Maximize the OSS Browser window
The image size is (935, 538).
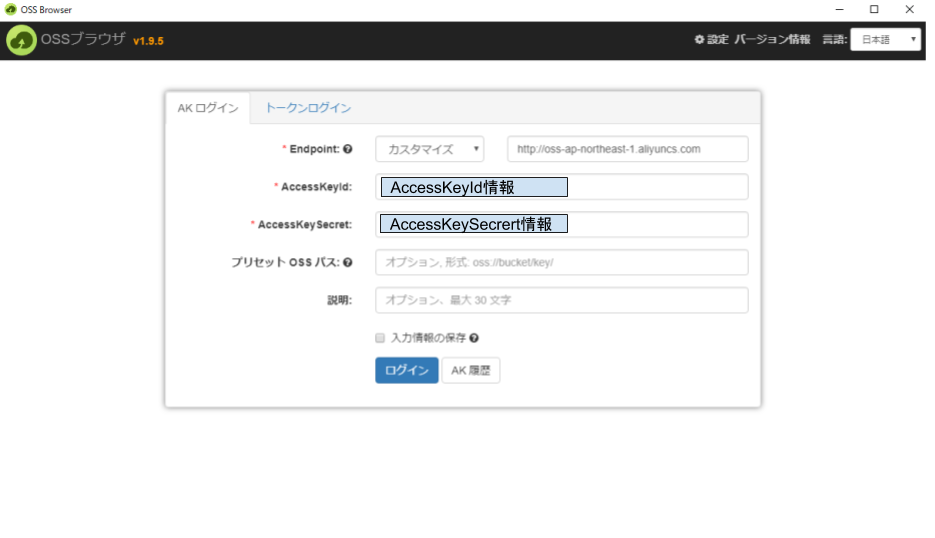pyautogui.click(x=874, y=10)
